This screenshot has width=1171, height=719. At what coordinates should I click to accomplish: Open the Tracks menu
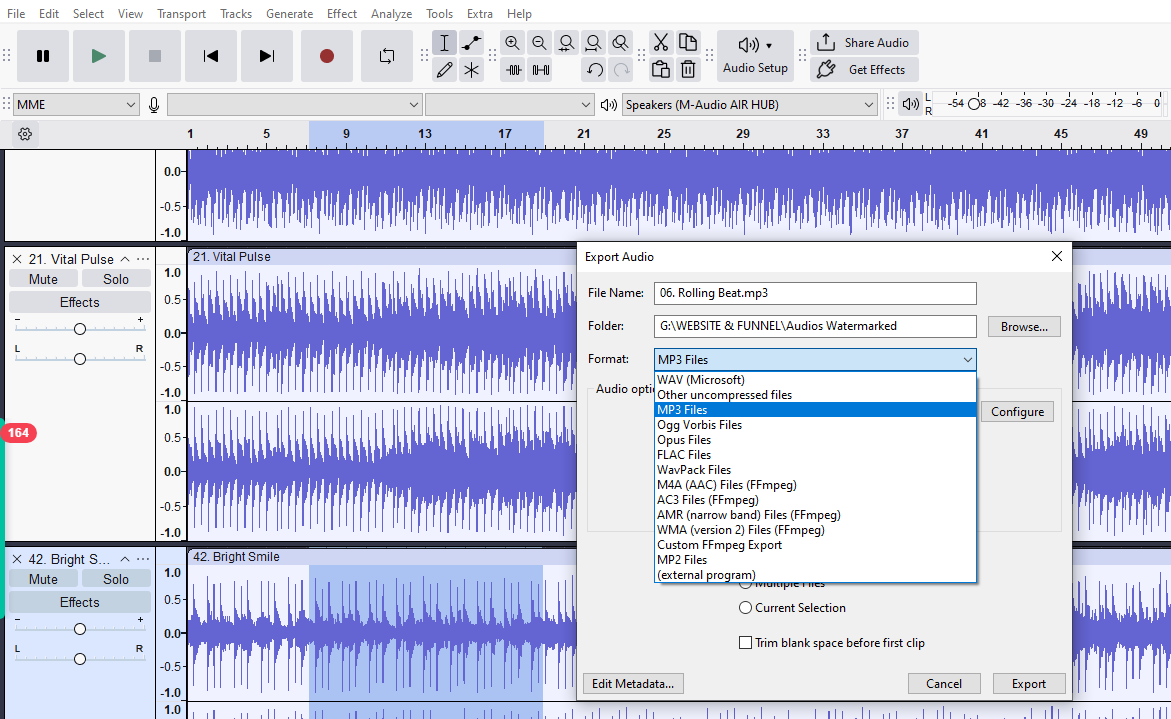point(236,13)
